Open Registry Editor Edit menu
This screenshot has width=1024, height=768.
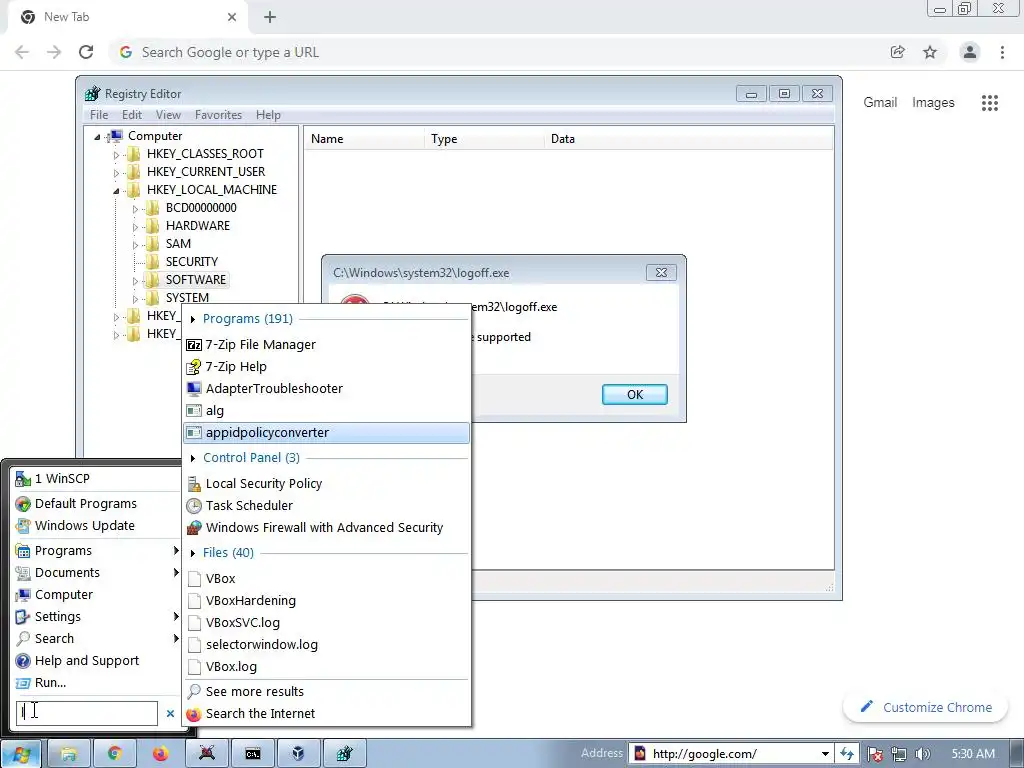point(131,115)
